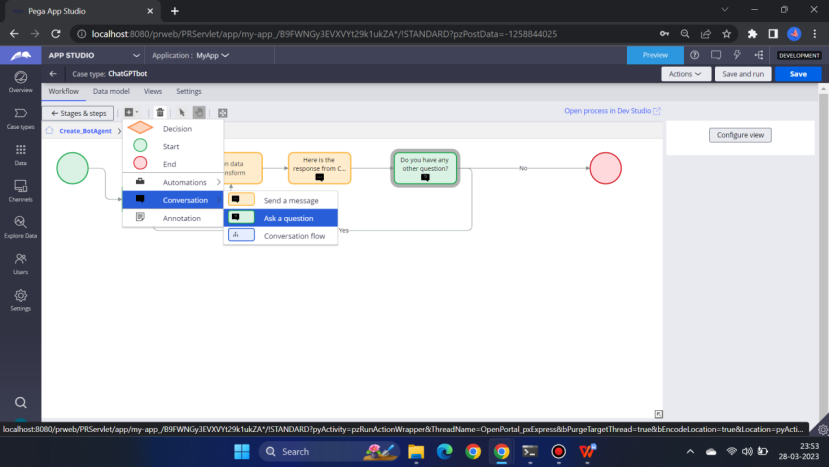This screenshot has height=467, width=830.
Task: Select End shape from menu
Action: (x=173, y=164)
